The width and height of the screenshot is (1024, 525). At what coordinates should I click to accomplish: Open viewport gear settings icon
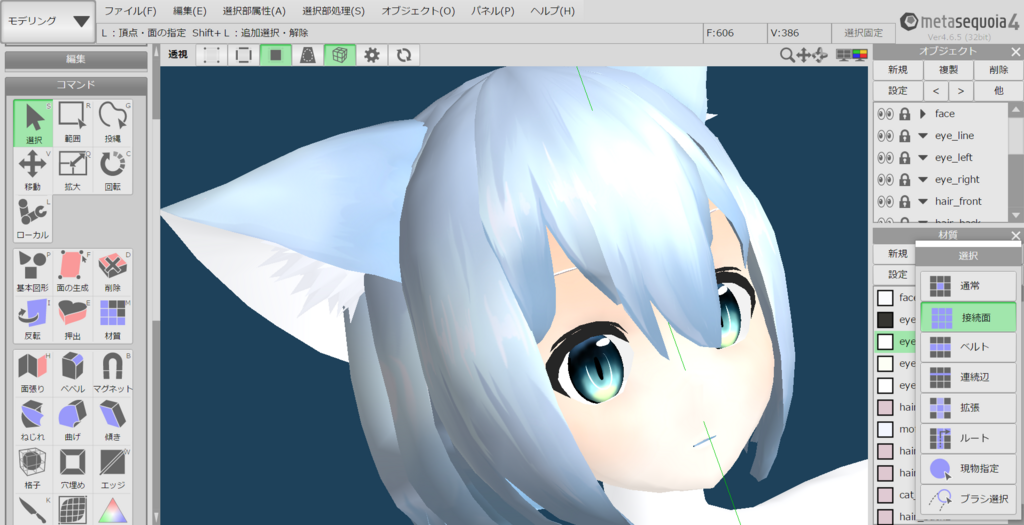tap(372, 56)
